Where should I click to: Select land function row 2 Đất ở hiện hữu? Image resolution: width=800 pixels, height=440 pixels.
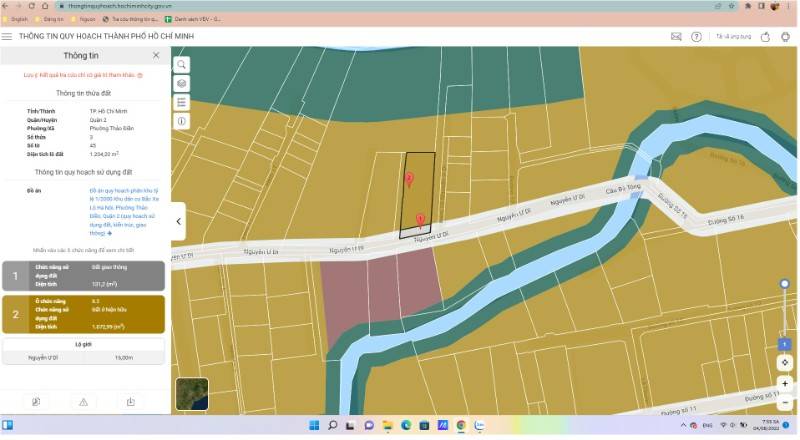click(x=83, y=313)
